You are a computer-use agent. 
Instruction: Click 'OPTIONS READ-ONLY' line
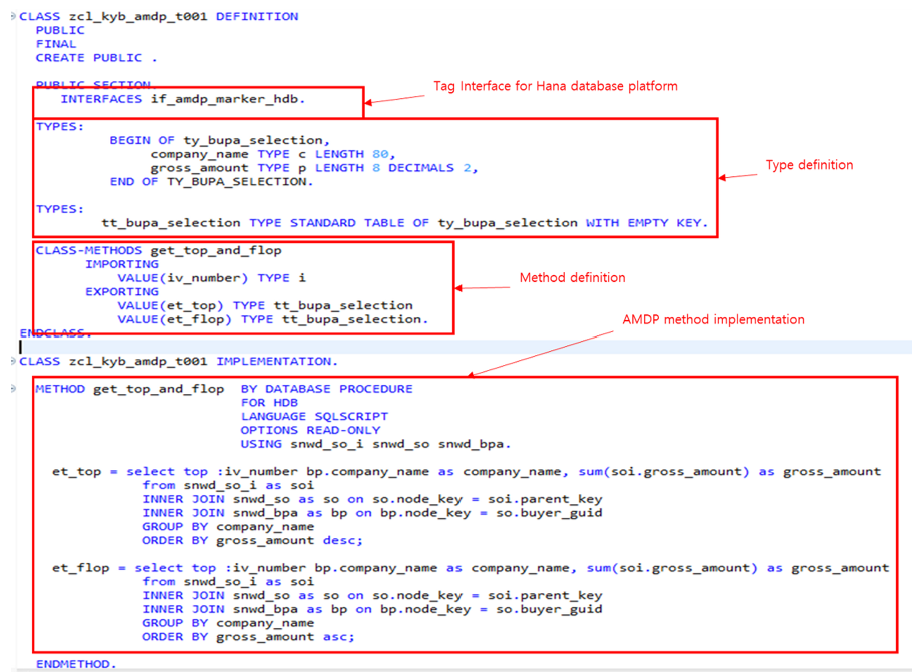pyautogui.click(x=310, y=430)
